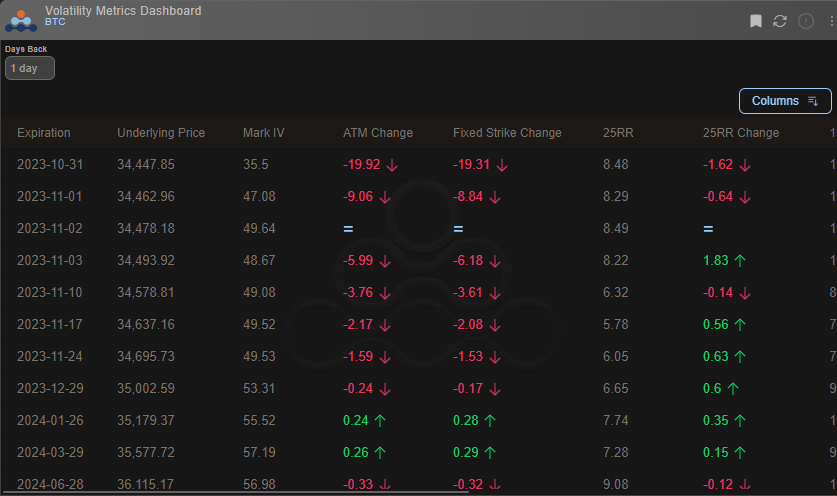
Task: Open the Days Back dropdown
Action: (x=30, y=68)
